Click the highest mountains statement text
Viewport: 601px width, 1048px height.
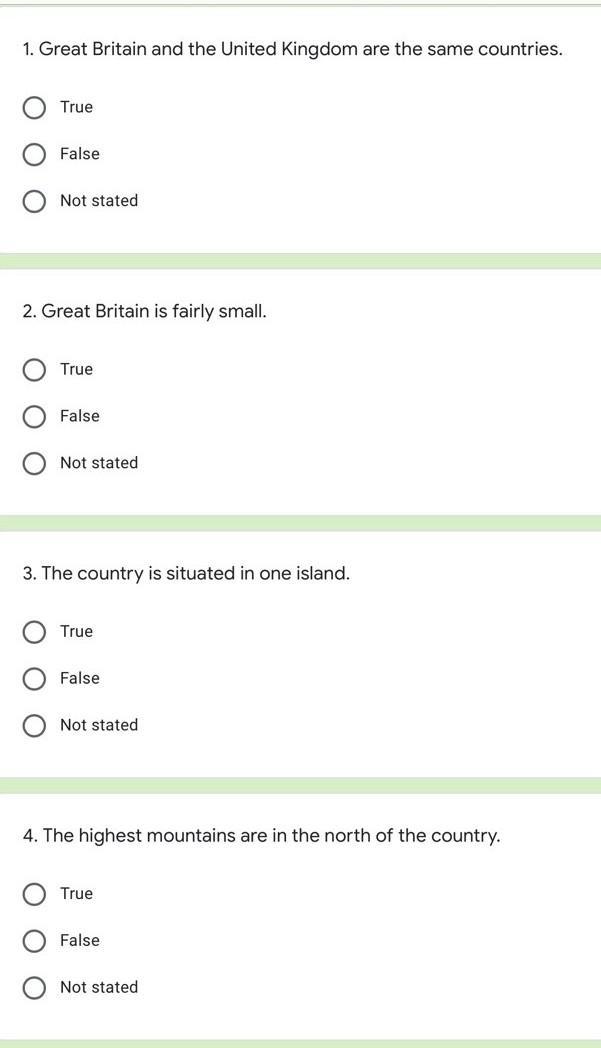tap(261, 835)
